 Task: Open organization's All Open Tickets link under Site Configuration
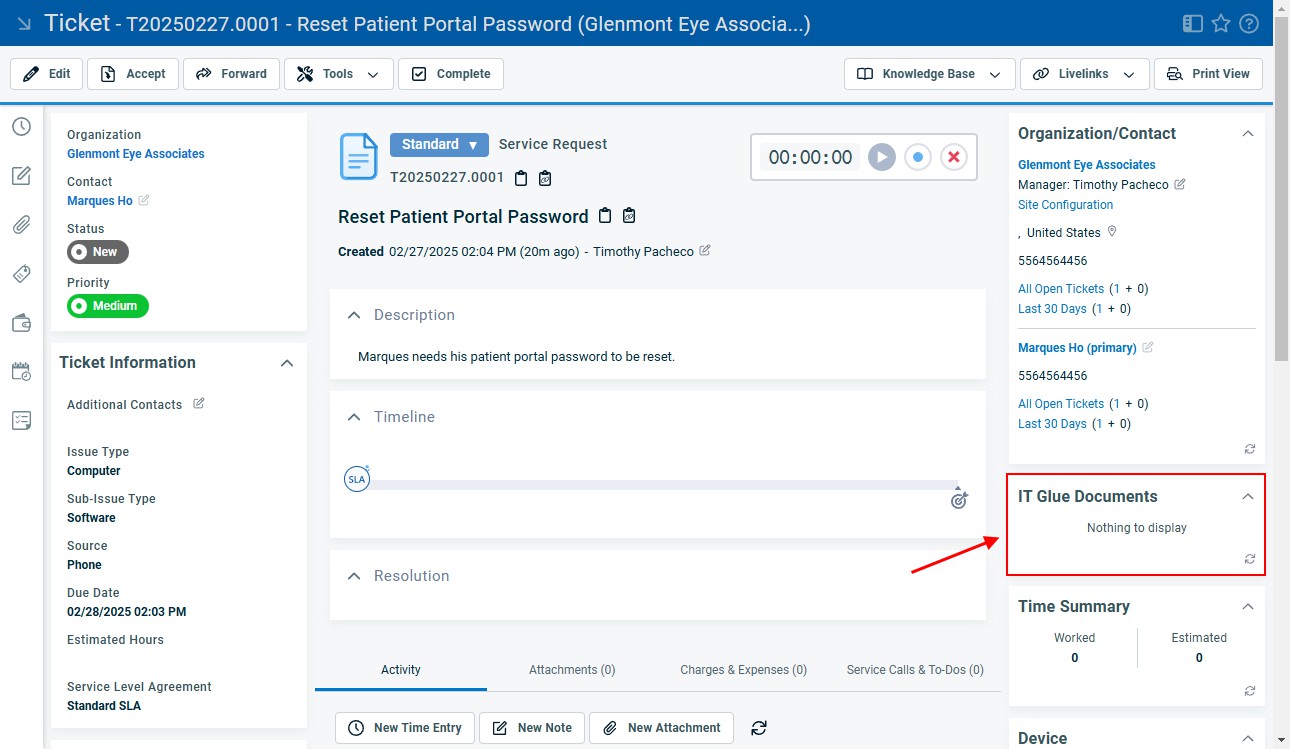(1061, 289)
